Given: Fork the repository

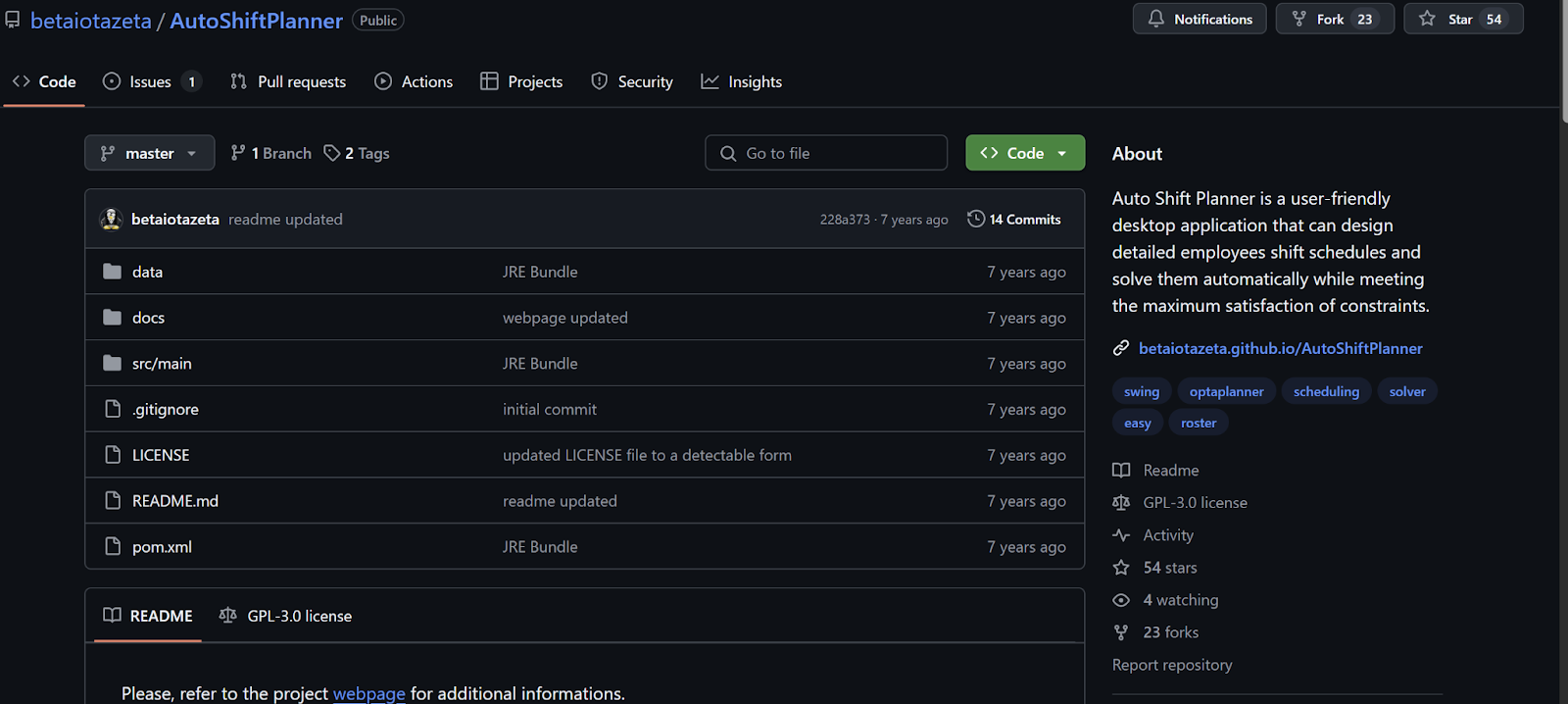Looking at the screenshot, I should [1335, 19].
